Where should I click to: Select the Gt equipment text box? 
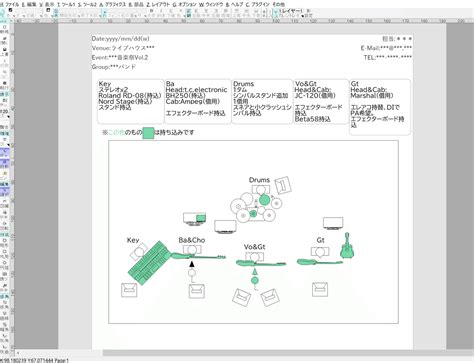[380, 107]
